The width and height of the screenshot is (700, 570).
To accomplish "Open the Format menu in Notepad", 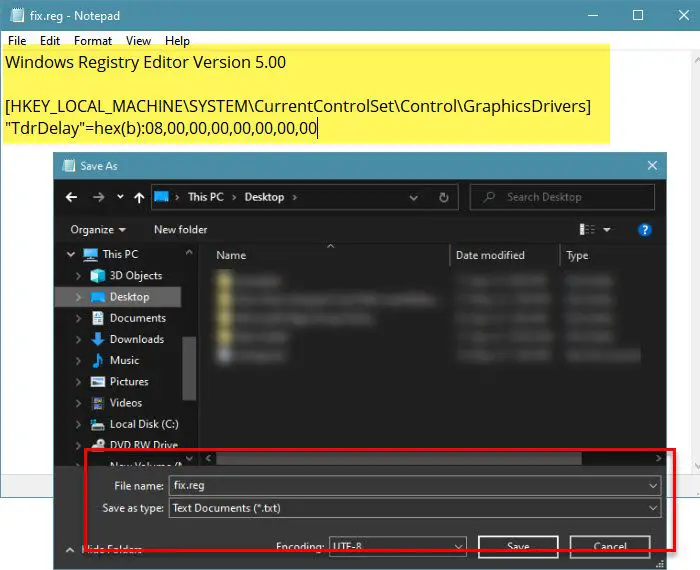I will tap(93, 41).
